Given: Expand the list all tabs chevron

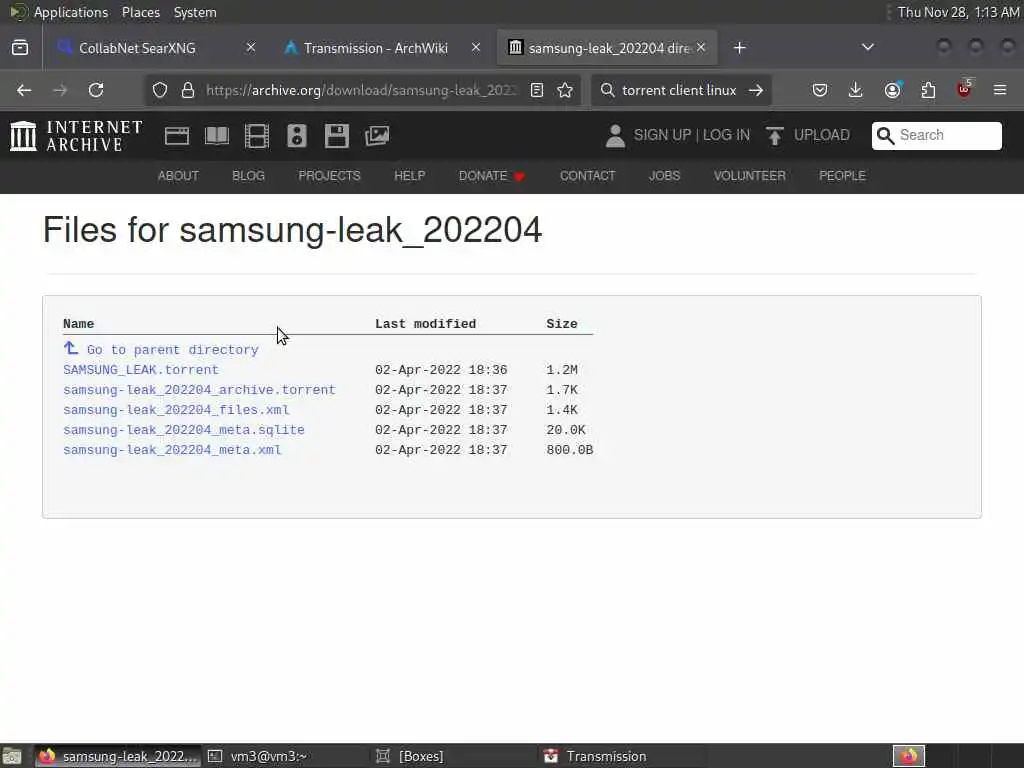Looking at the screenshot, I should coord(868,47).
